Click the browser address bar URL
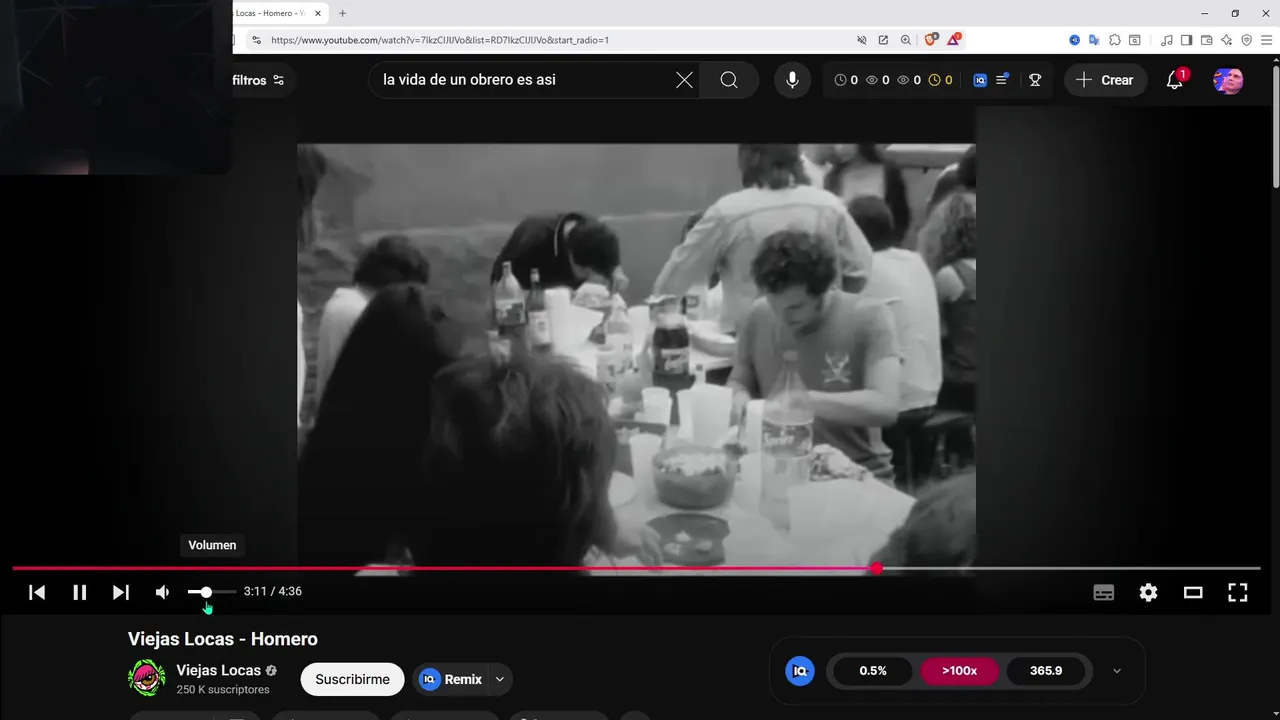1280x720 pixels. (440, 40)
